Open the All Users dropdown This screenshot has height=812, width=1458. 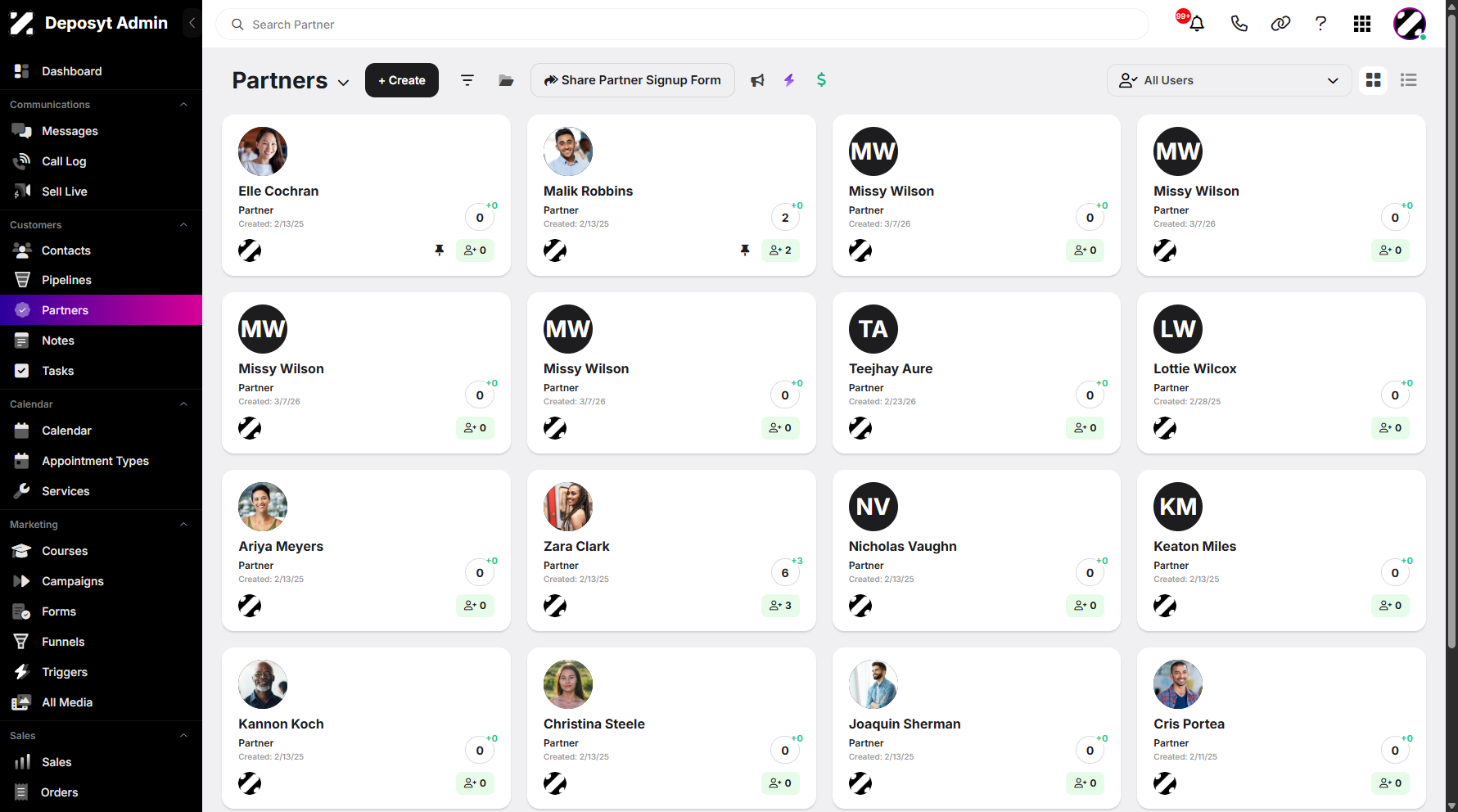[1229, 80]
